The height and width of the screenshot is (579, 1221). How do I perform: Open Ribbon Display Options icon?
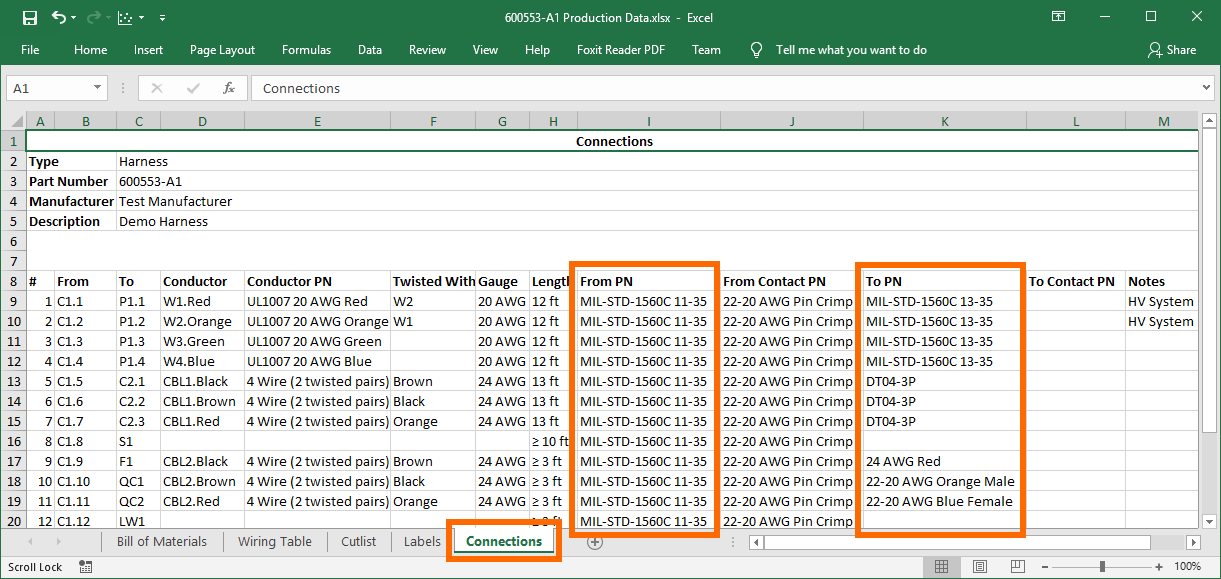tap(1059, 17)
